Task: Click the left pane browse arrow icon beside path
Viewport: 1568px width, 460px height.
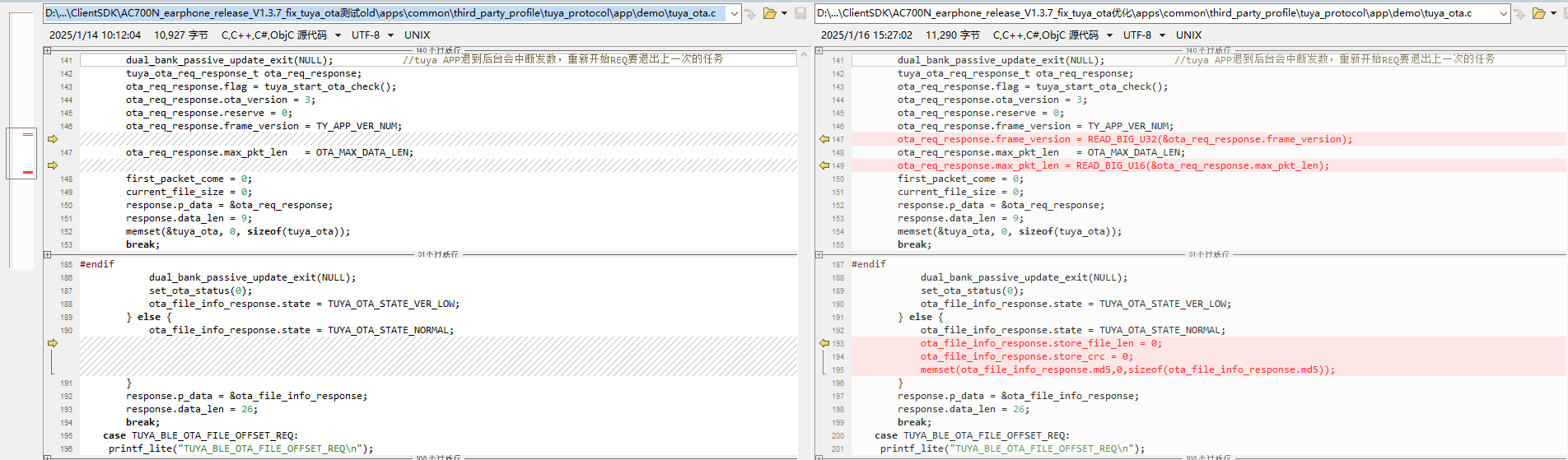Action: pos(750,13)
